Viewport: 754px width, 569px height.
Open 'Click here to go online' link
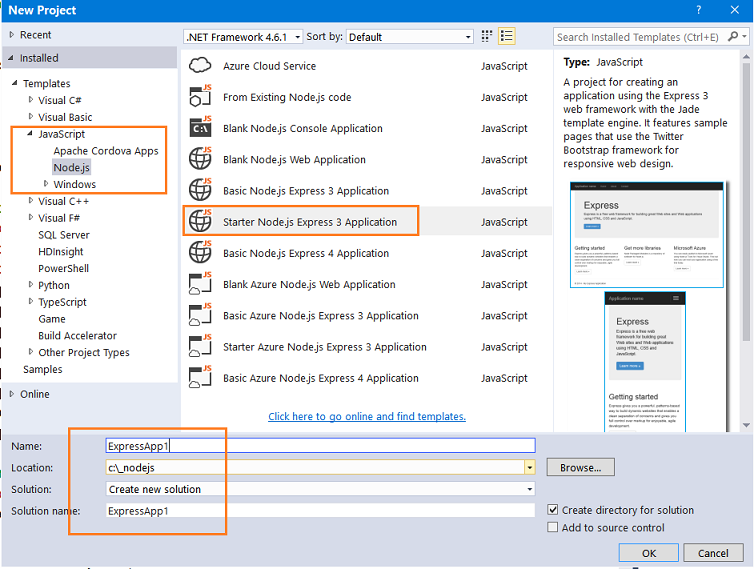pyautogui.click(x=367, y=417)
